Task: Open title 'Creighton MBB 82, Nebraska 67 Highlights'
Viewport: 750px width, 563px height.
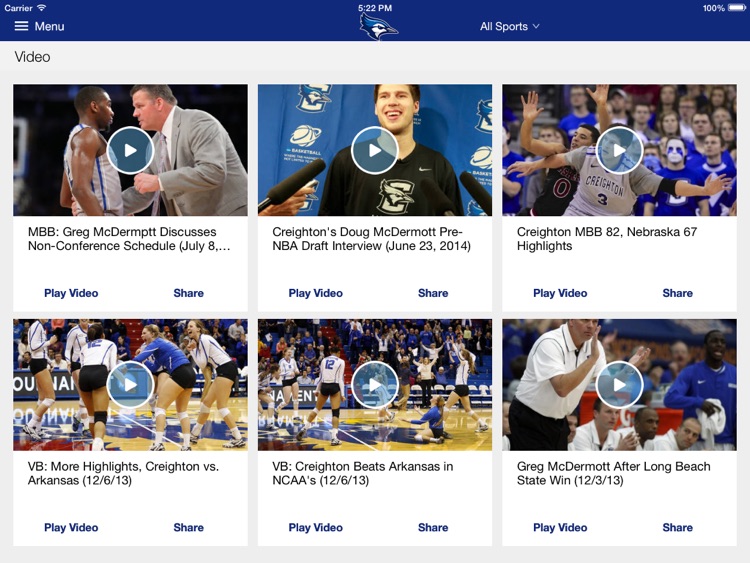Action: (607, 239)
